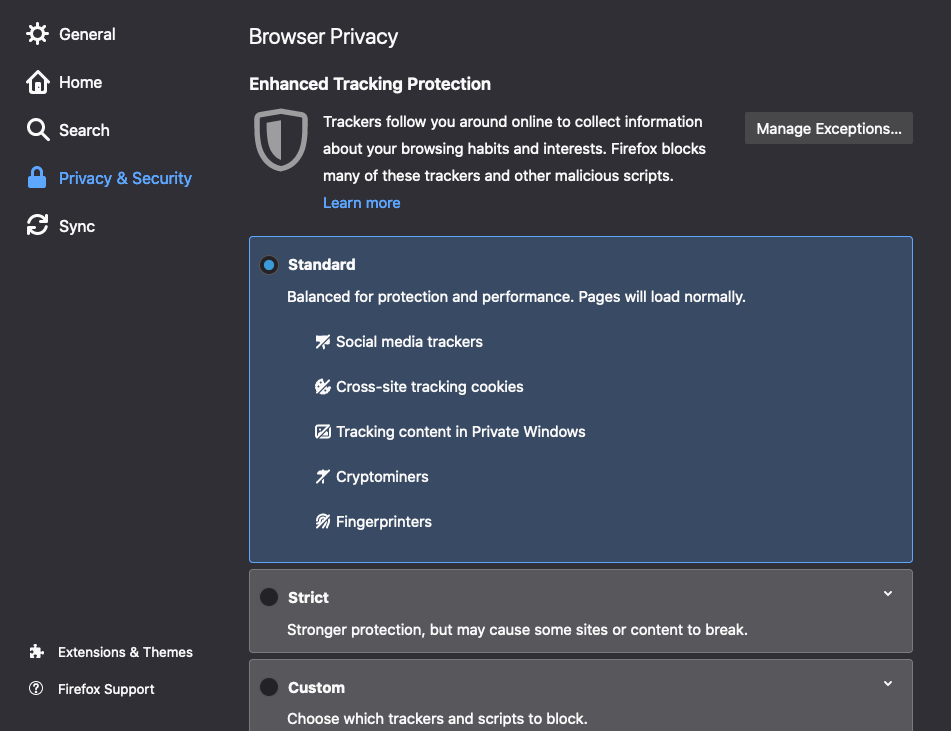Viewport: 951px width, 731px height.
Task: Click the Extensions & Themes puzzle icon
Action: click(37, 652)
